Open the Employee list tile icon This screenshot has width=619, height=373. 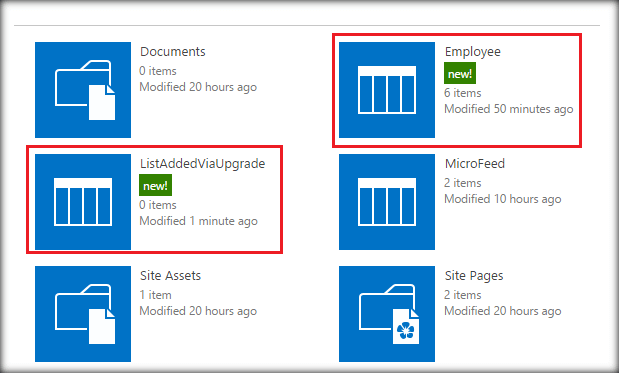click(x=387, y=90)
